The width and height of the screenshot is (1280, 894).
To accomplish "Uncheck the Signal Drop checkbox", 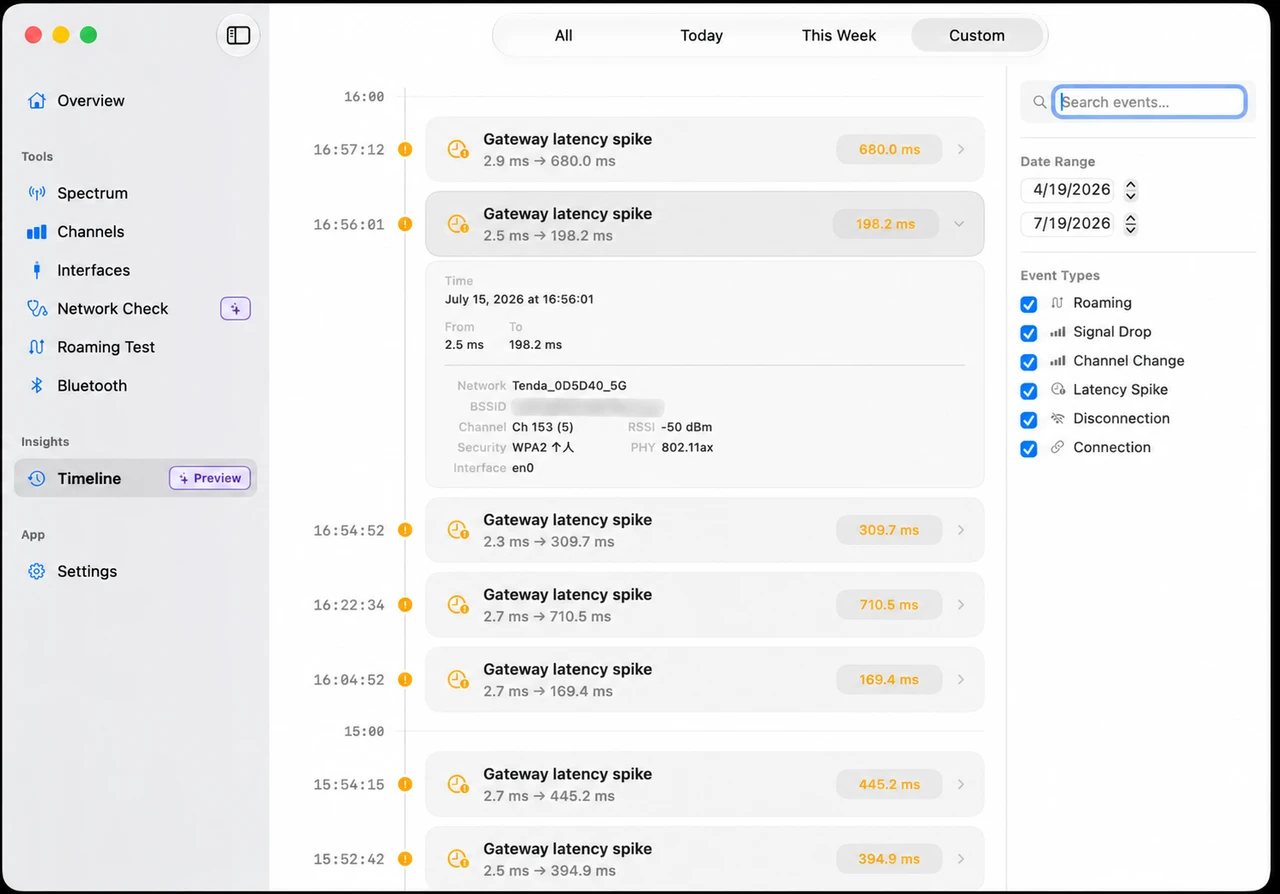I will (x=1029, y=333).
